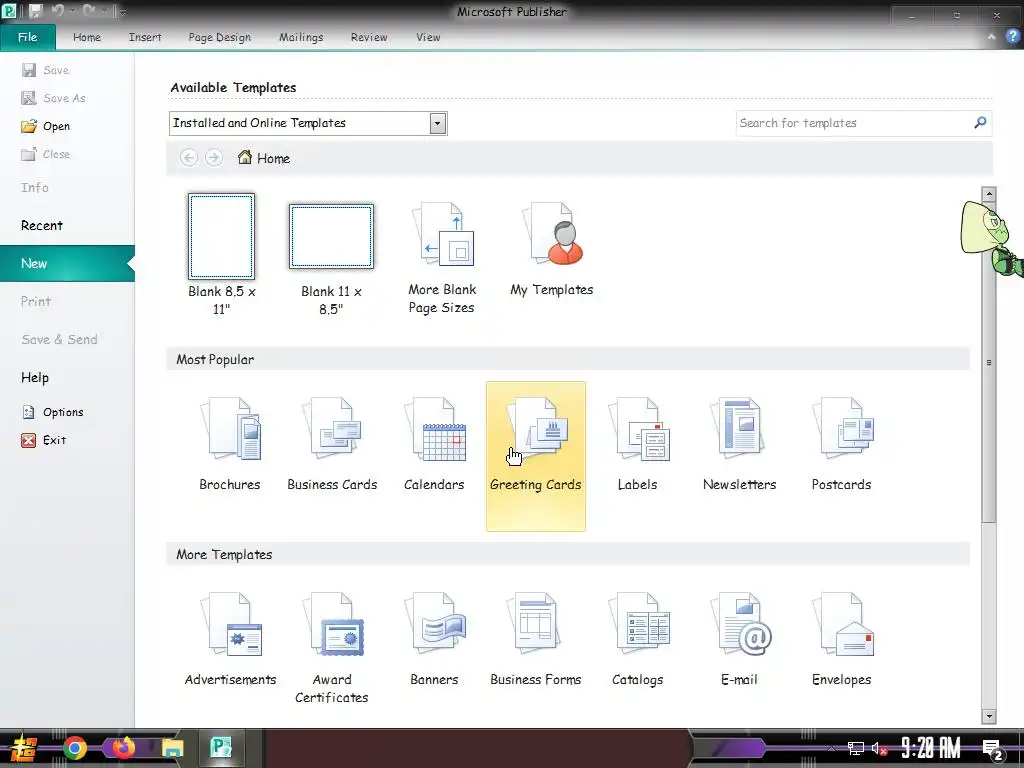
Task: Open the Calendars template category
Action: (x=434, y=445)
